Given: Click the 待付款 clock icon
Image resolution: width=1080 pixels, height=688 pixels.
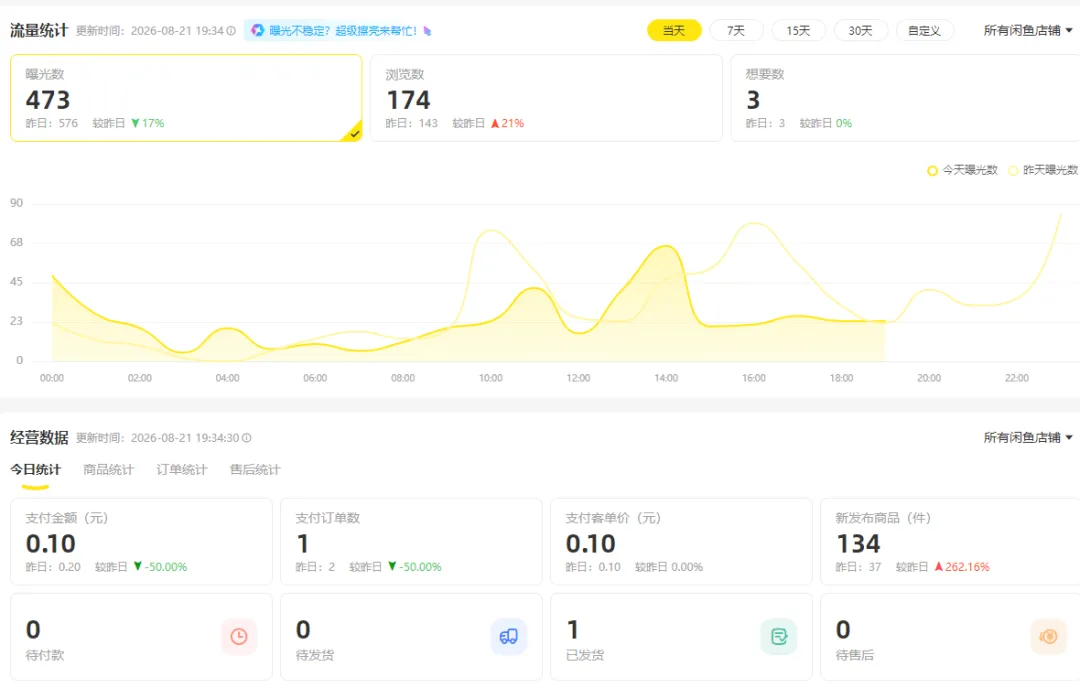Looking at the screenshot, I should (x=239, y=636).
